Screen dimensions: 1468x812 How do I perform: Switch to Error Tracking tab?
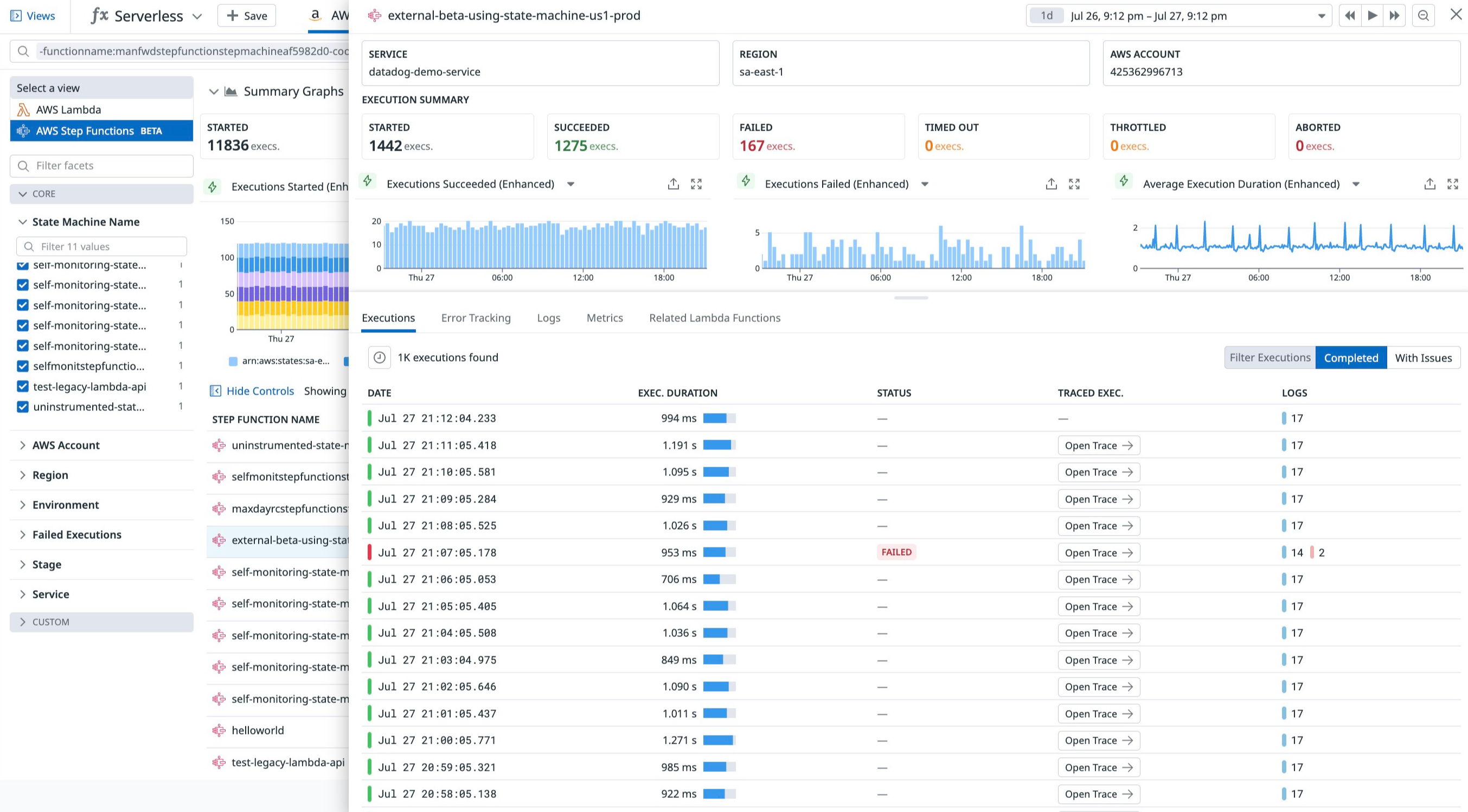pos(475,318)
